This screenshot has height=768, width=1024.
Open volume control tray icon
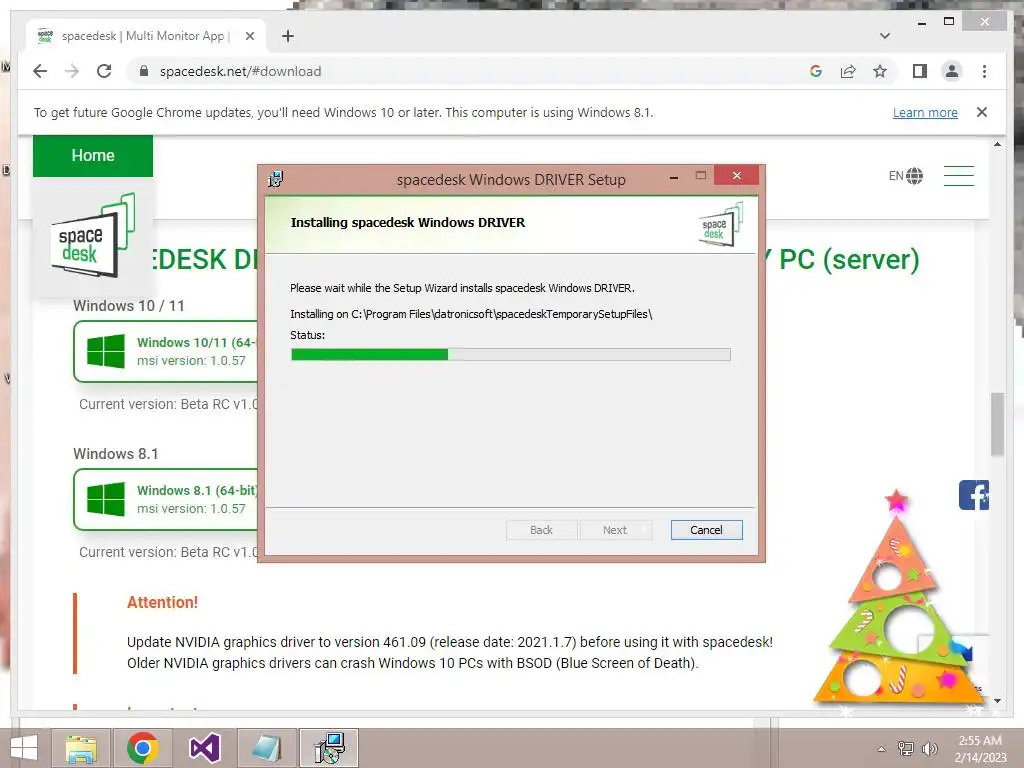929,749
